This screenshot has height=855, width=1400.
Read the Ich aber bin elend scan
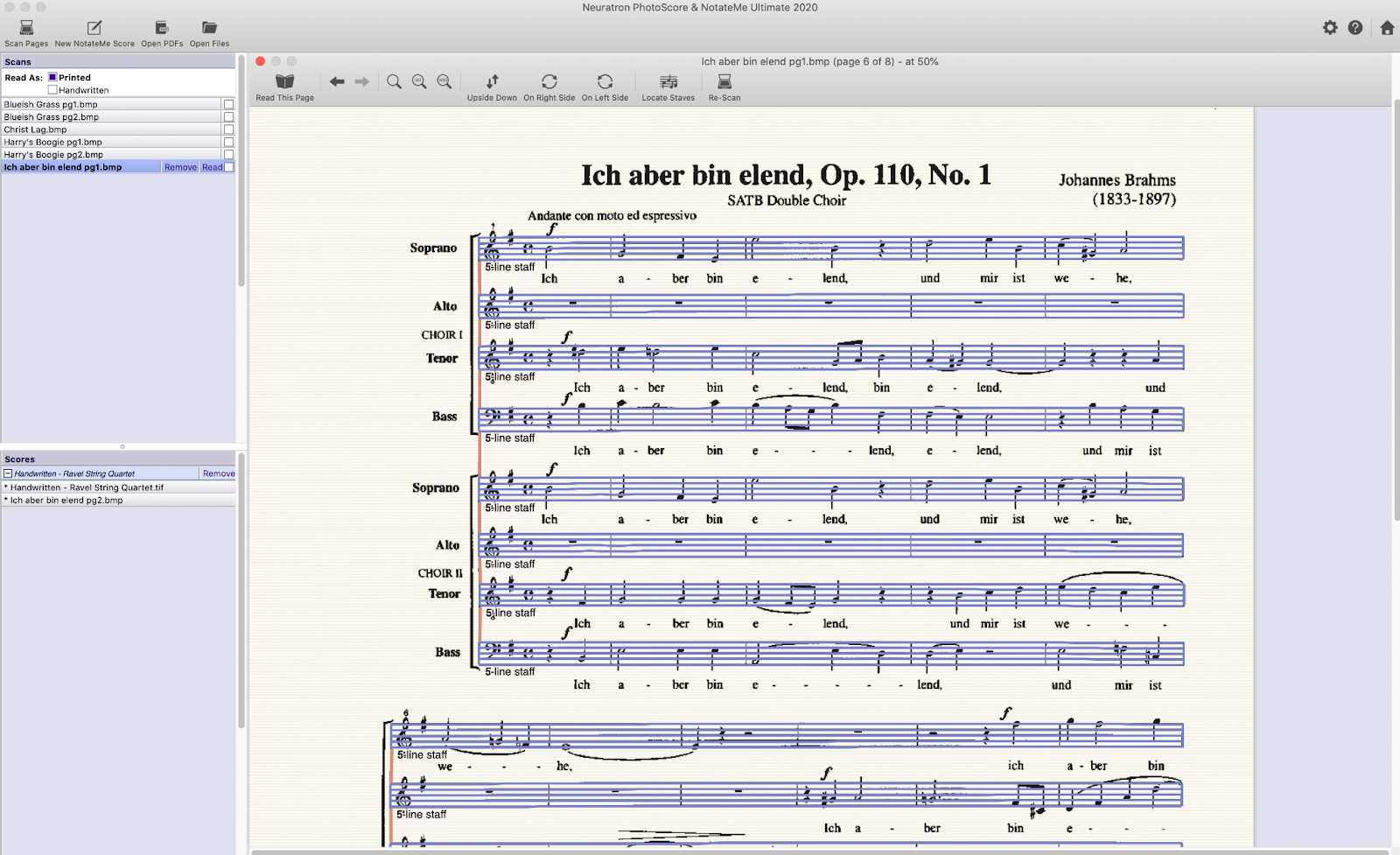coord(212,167)
